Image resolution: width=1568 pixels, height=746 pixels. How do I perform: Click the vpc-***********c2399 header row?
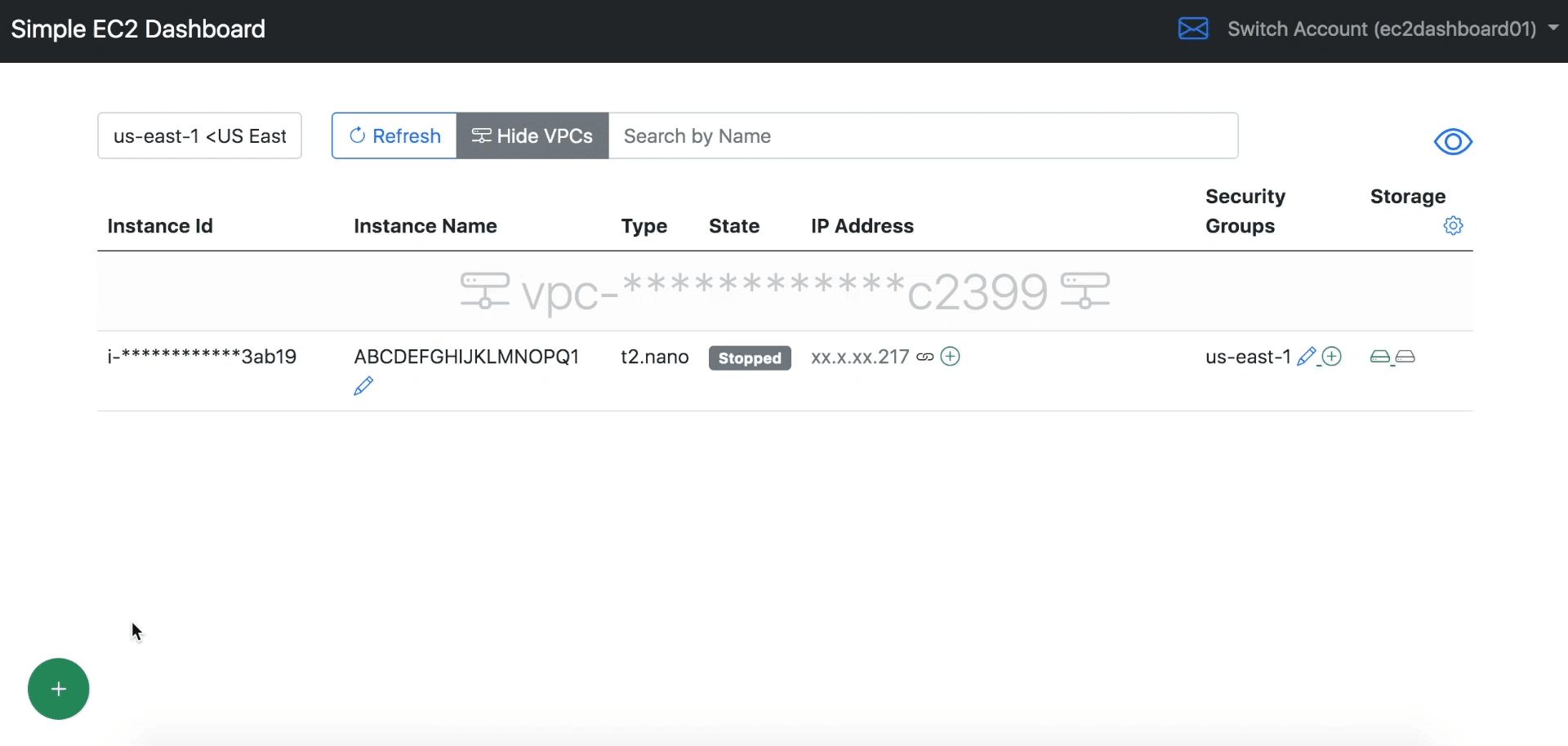(785, 291)
